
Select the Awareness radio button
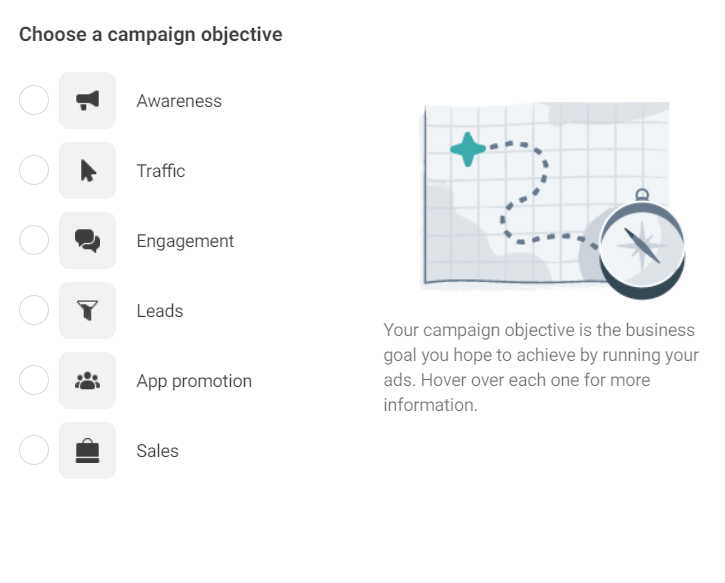coord(34,100)
